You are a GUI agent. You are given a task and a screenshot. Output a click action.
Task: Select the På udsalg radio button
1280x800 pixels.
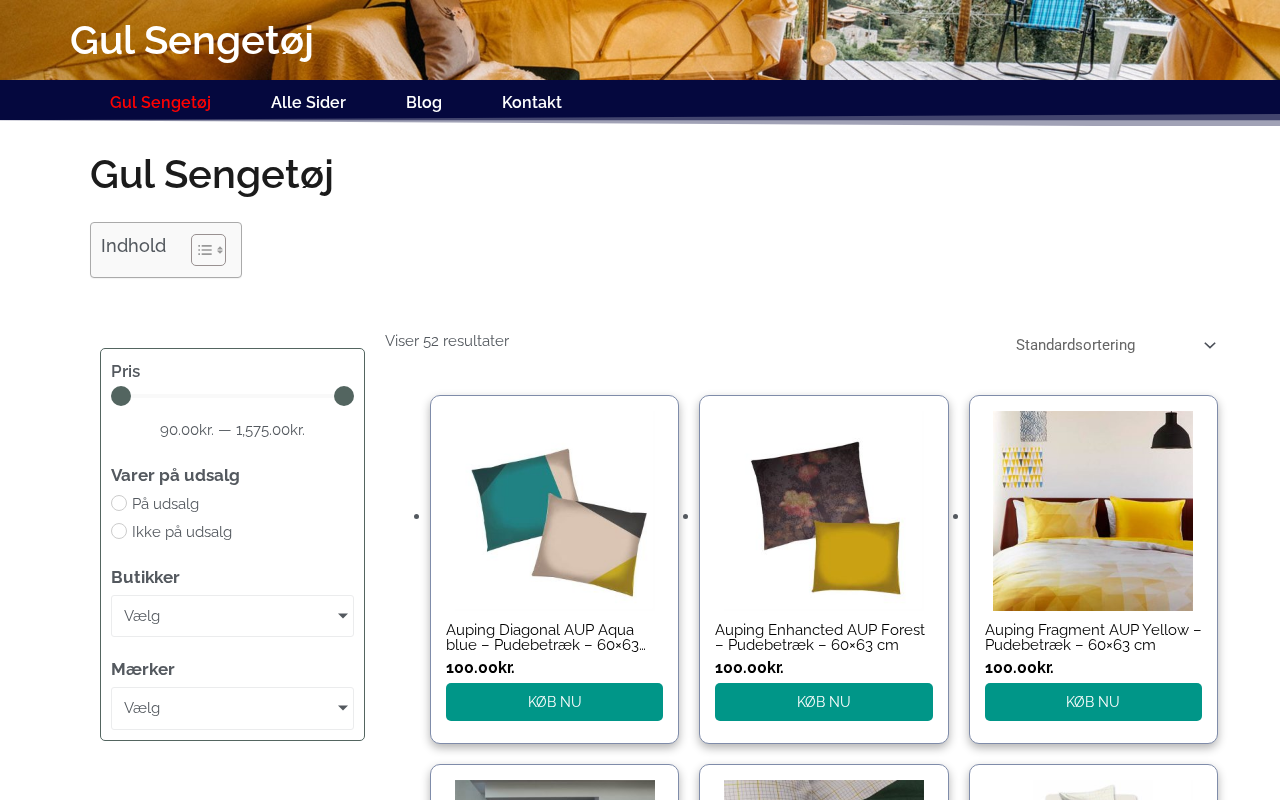(x=119, y=503)
